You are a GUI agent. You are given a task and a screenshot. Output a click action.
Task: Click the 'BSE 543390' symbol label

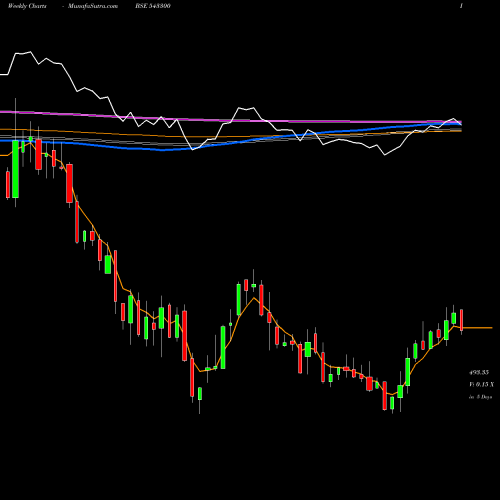(x=153, y=6)
